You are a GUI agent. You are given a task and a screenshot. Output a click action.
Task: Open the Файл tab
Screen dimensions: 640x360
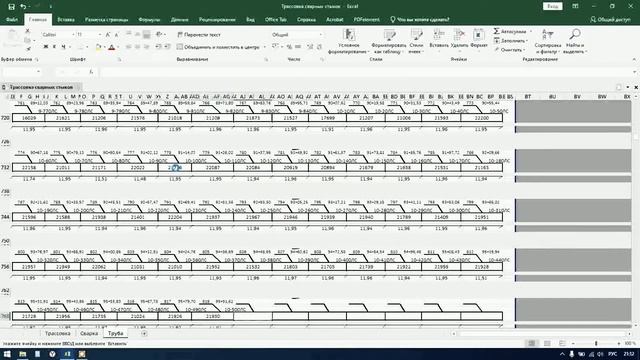[x=12, y=20]
